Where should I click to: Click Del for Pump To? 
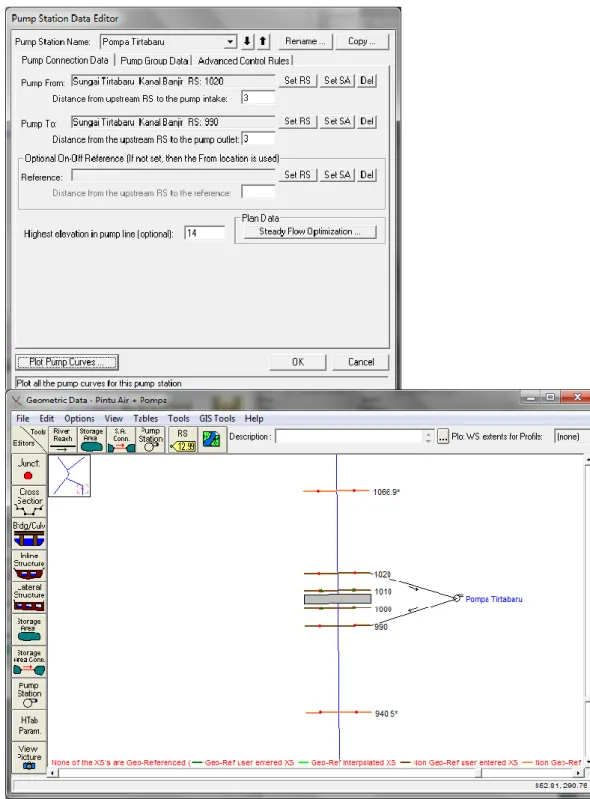tap(366, 121)
